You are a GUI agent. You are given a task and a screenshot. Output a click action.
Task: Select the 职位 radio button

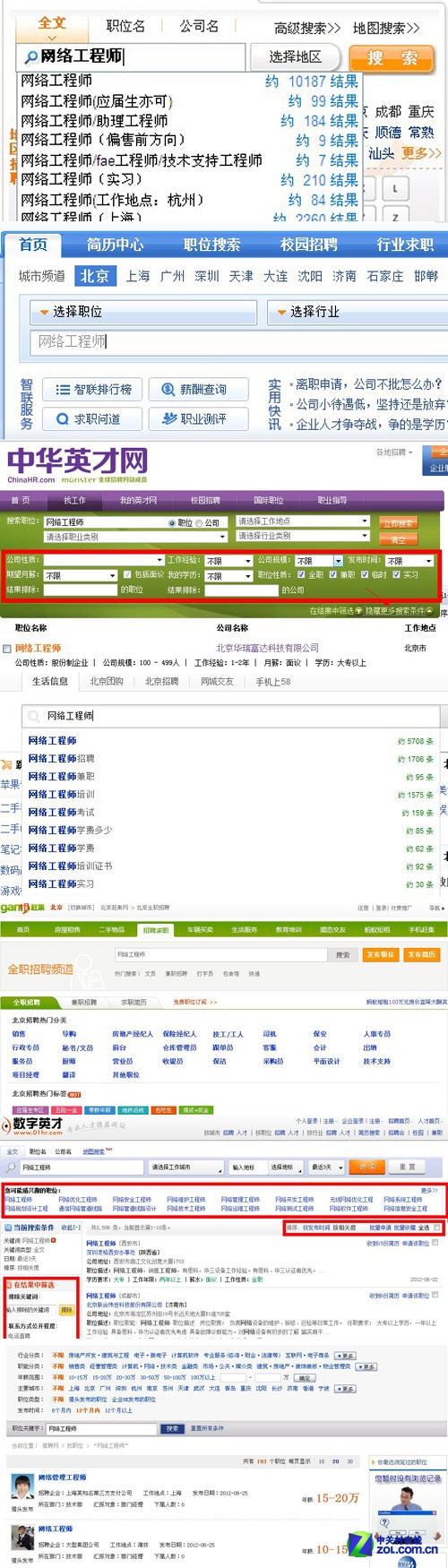point(172,522)
